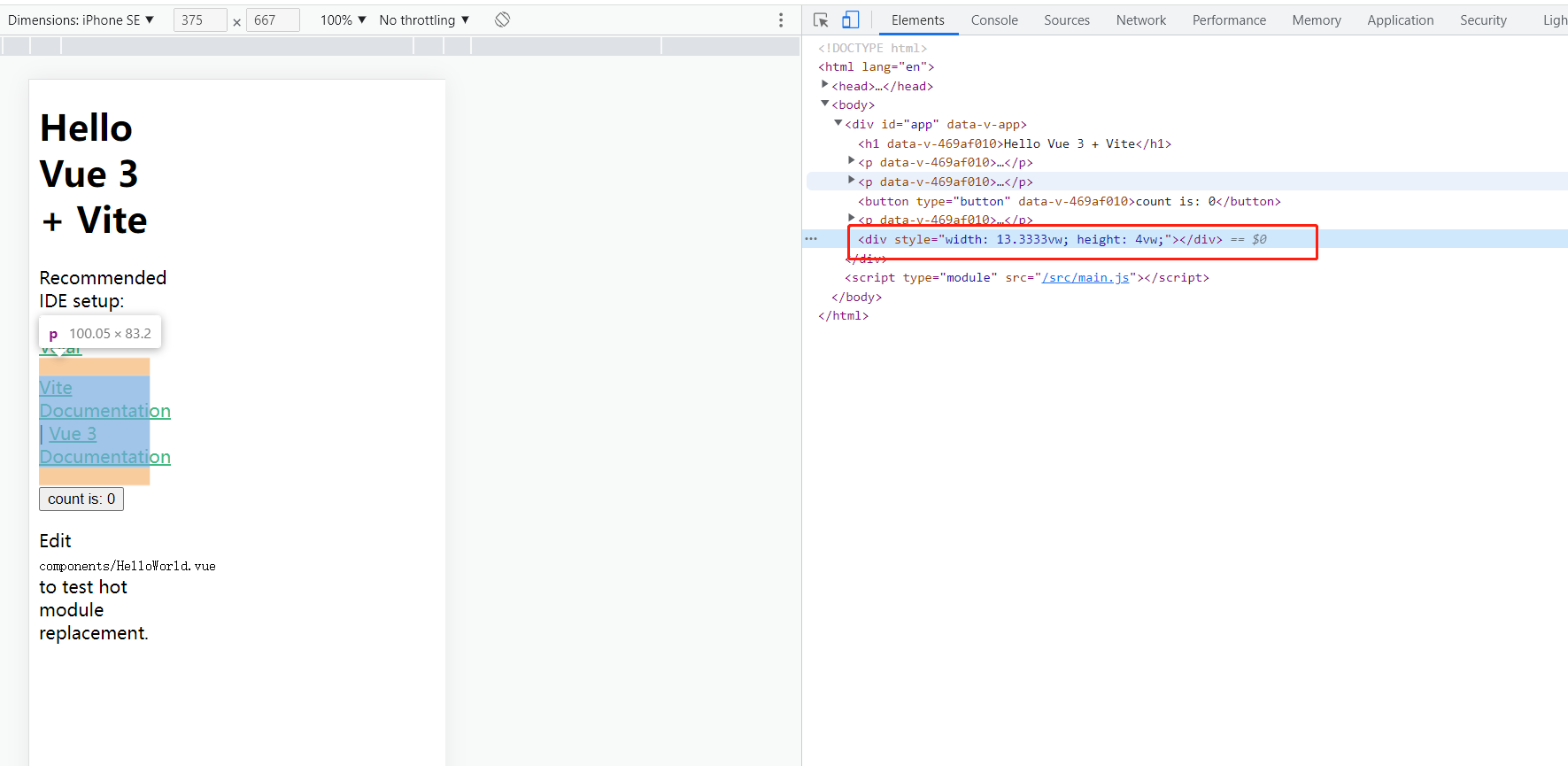
Task: Switch to the Console tab
Action: (x=994, y=19)
